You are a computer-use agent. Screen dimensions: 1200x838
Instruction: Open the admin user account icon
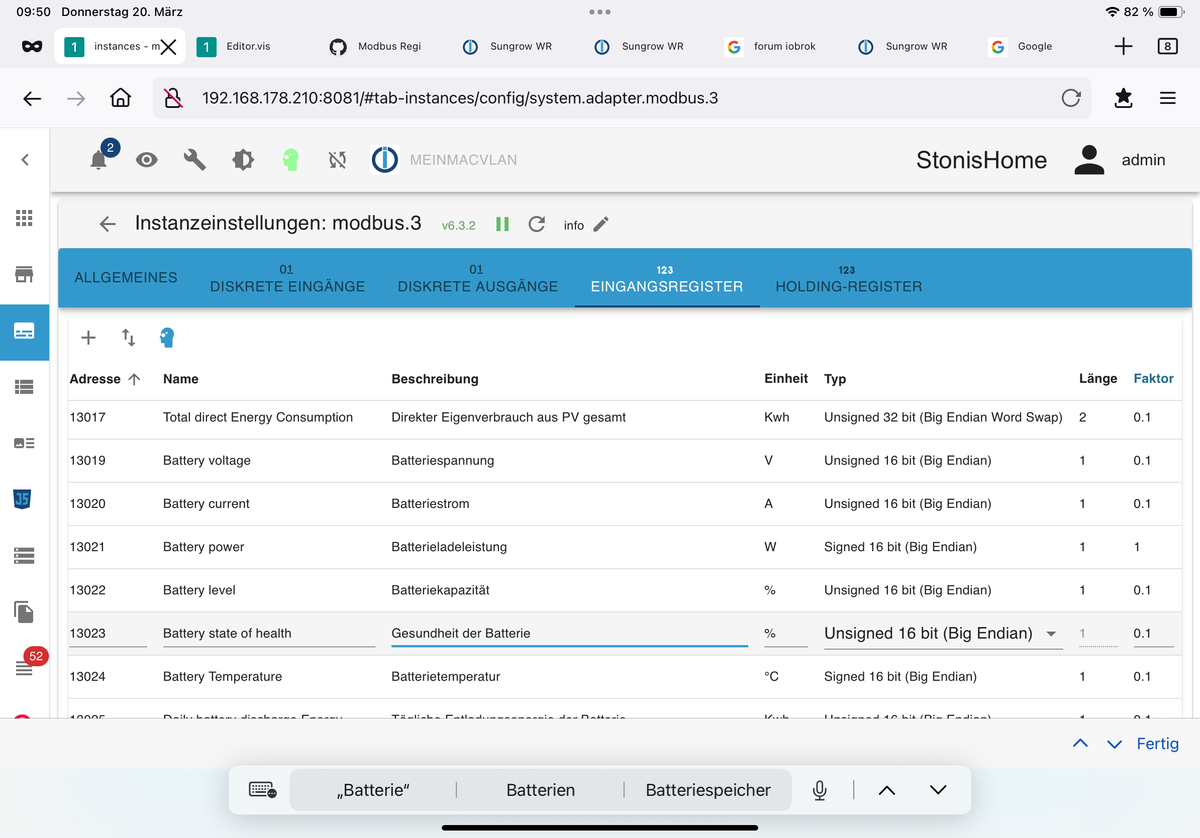[x=1089, y=160]
